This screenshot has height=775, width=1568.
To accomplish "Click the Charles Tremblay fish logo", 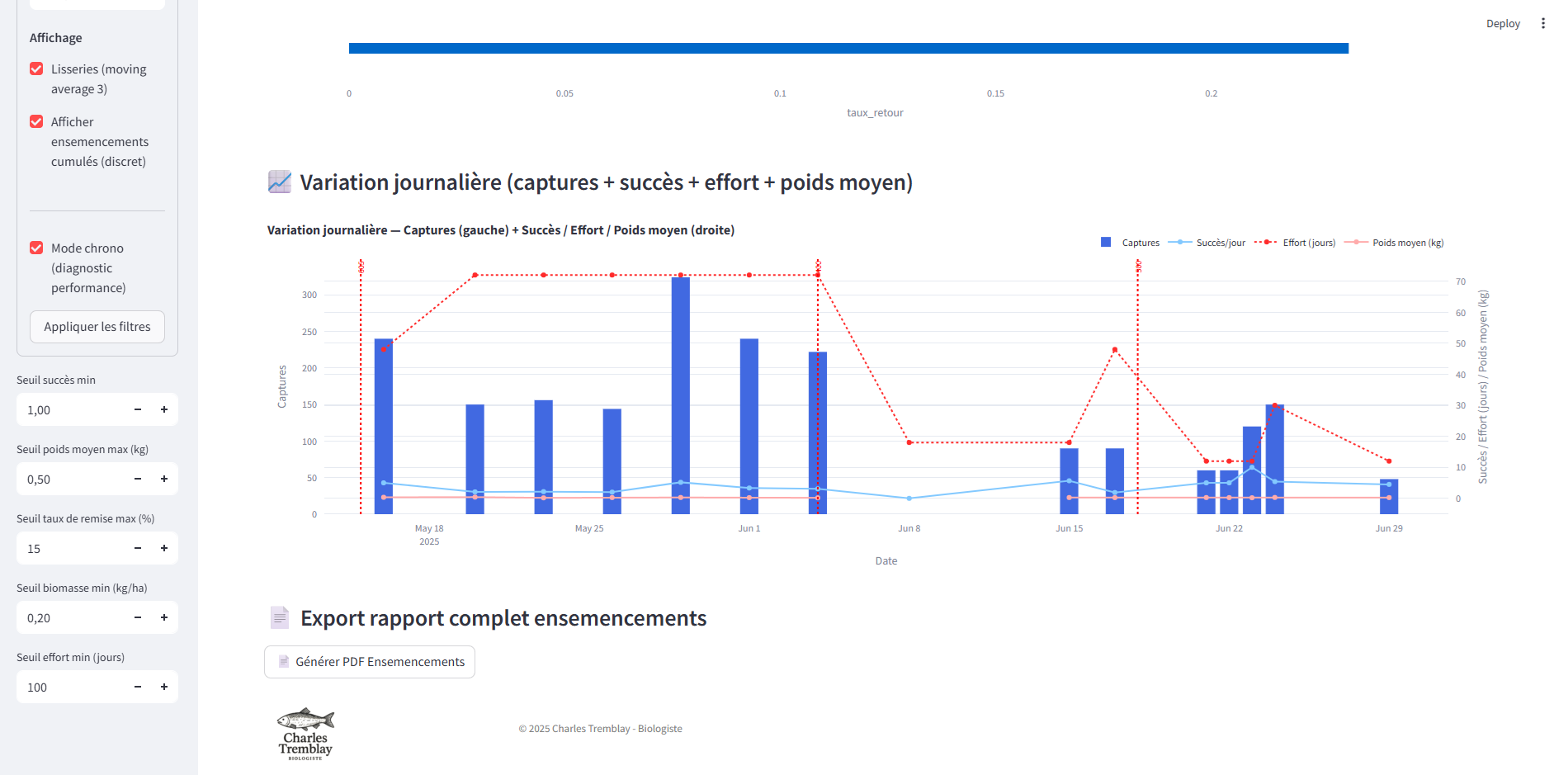I will [305, 734].
